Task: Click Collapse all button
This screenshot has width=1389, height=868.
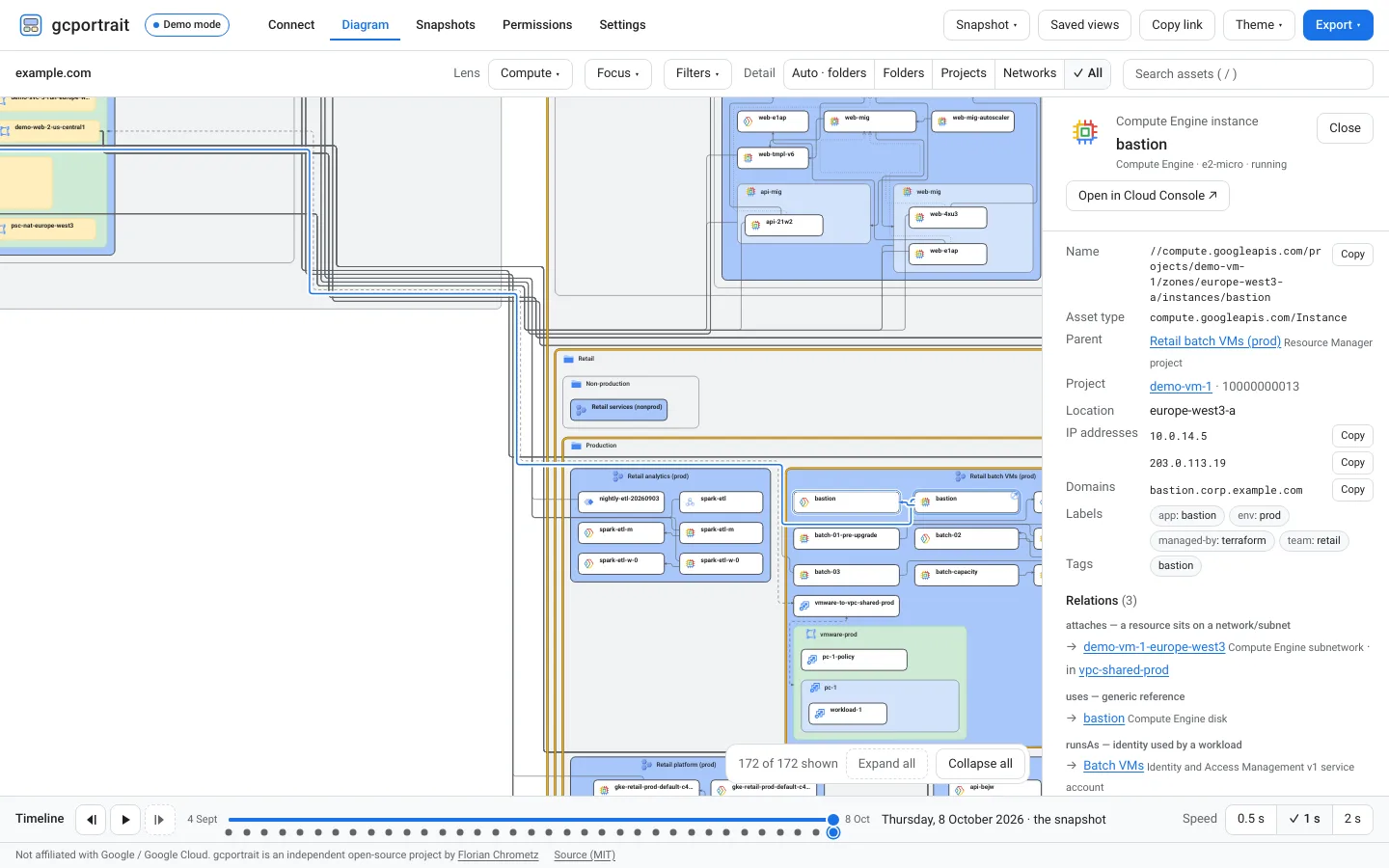Action: (x=980, y=764)
